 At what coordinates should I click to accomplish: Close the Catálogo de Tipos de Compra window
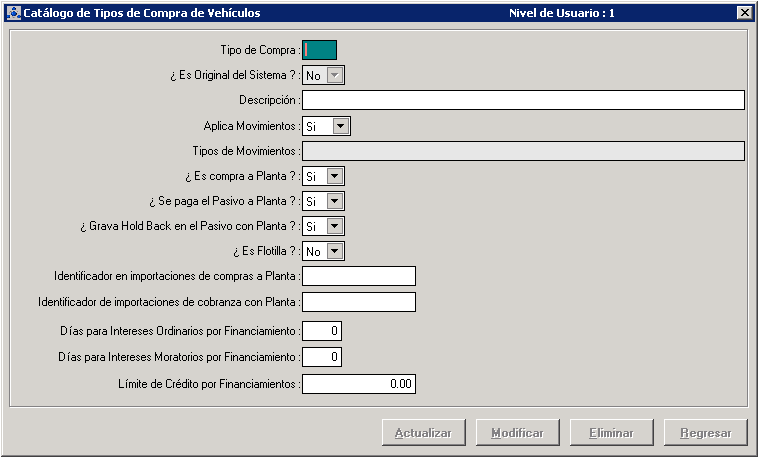743,13
